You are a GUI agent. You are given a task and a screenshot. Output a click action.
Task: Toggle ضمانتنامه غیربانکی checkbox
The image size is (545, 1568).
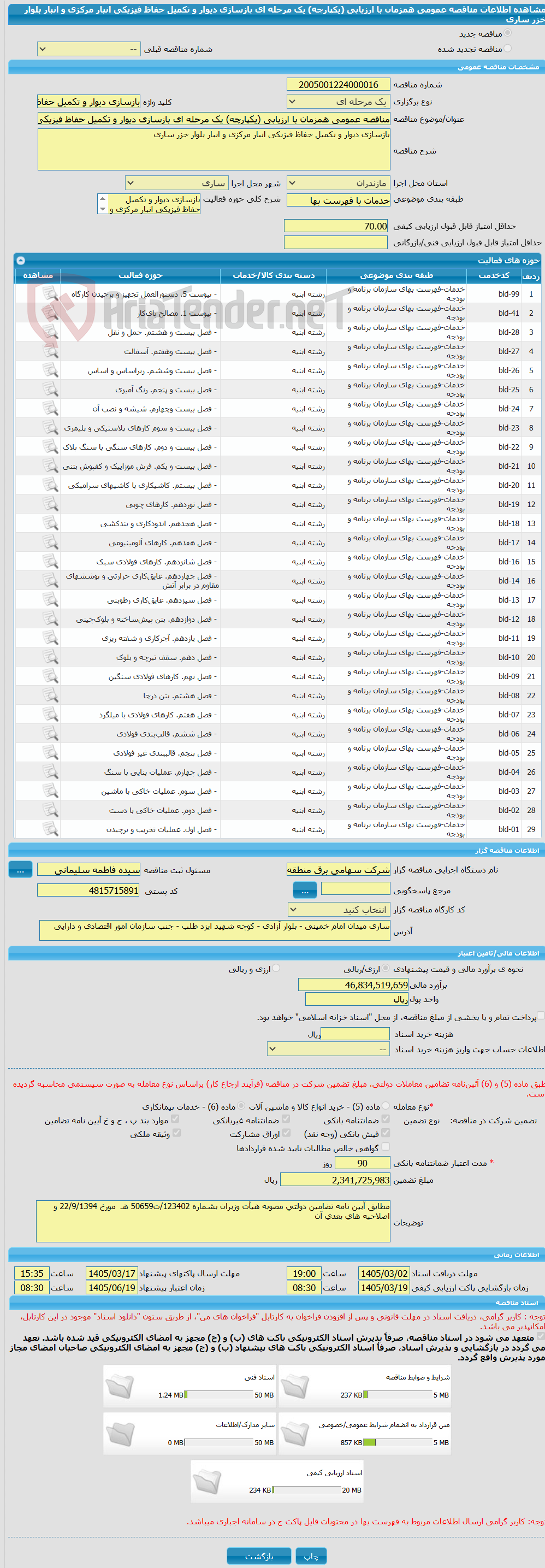click(x=286, y=1119)
